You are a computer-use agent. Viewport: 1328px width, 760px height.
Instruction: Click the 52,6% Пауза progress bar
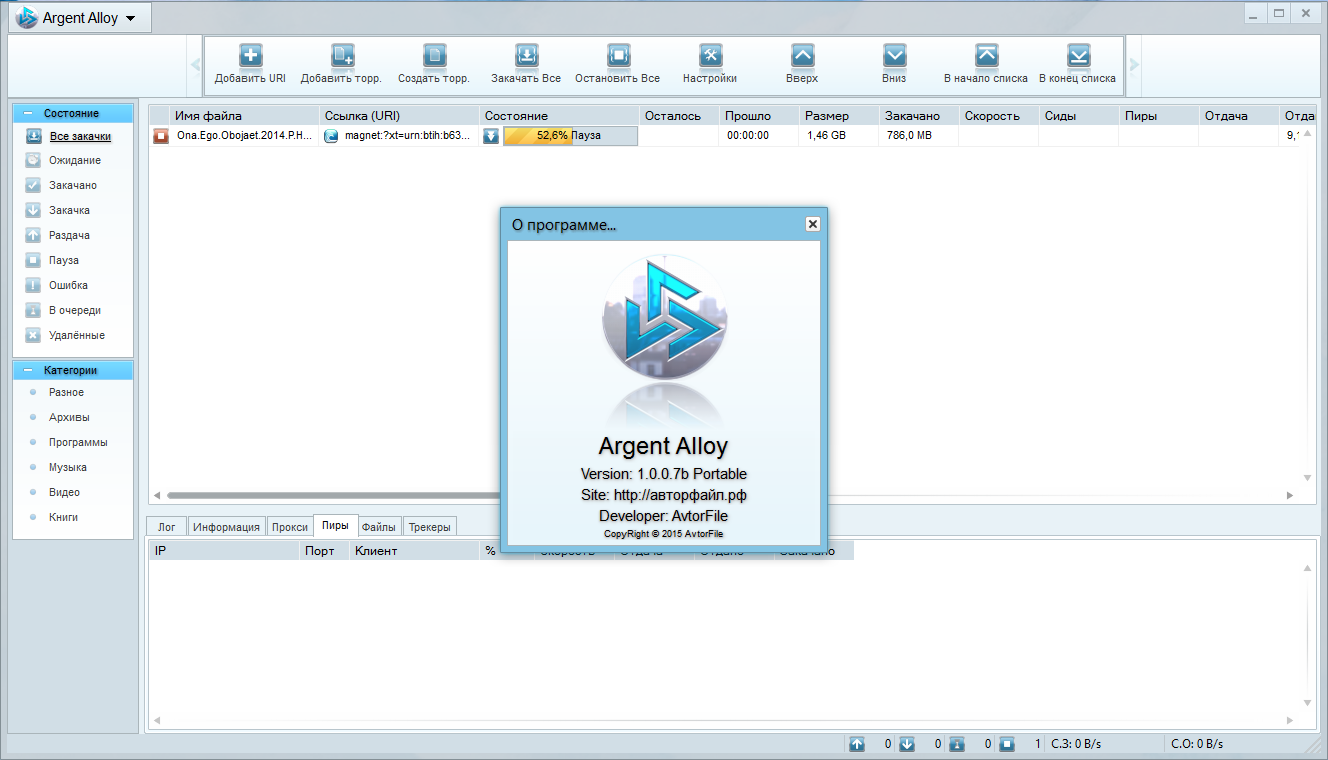(x=570, y=136)
